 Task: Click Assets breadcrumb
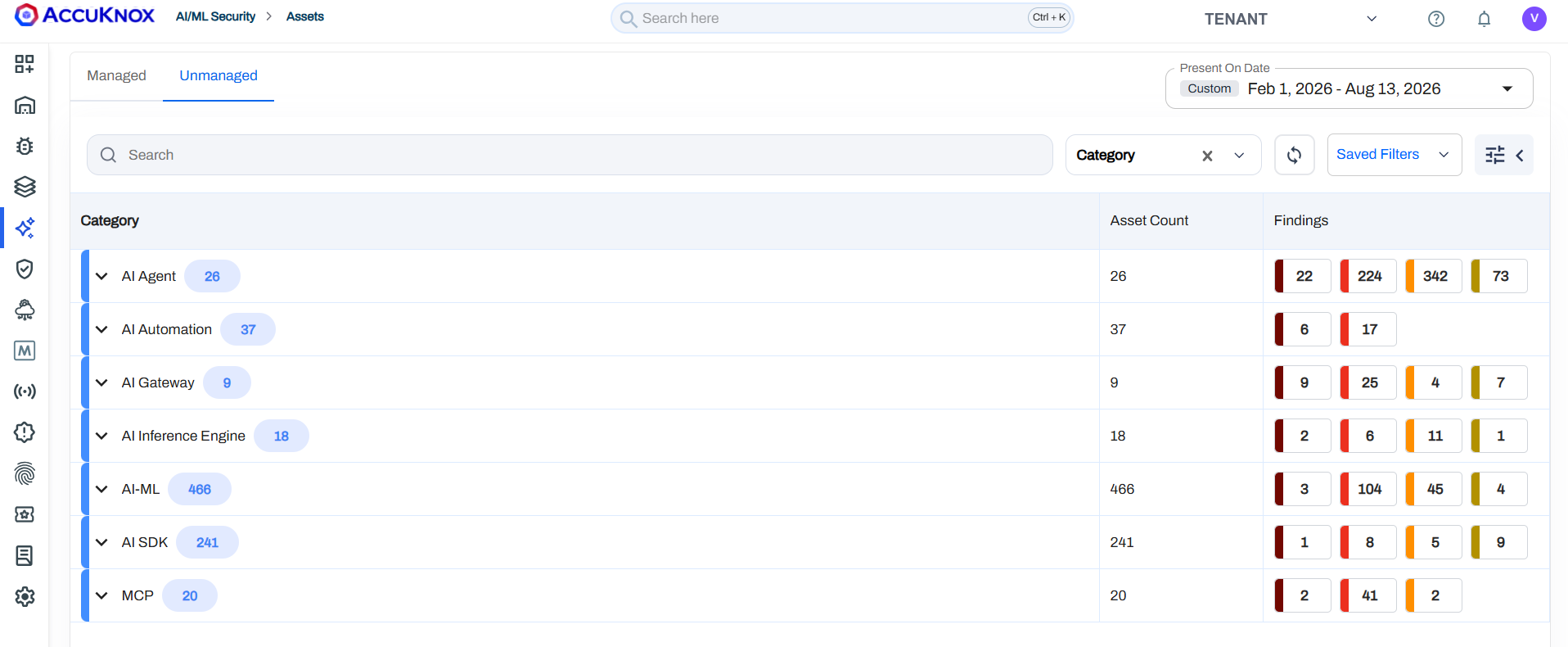[305, 16]
